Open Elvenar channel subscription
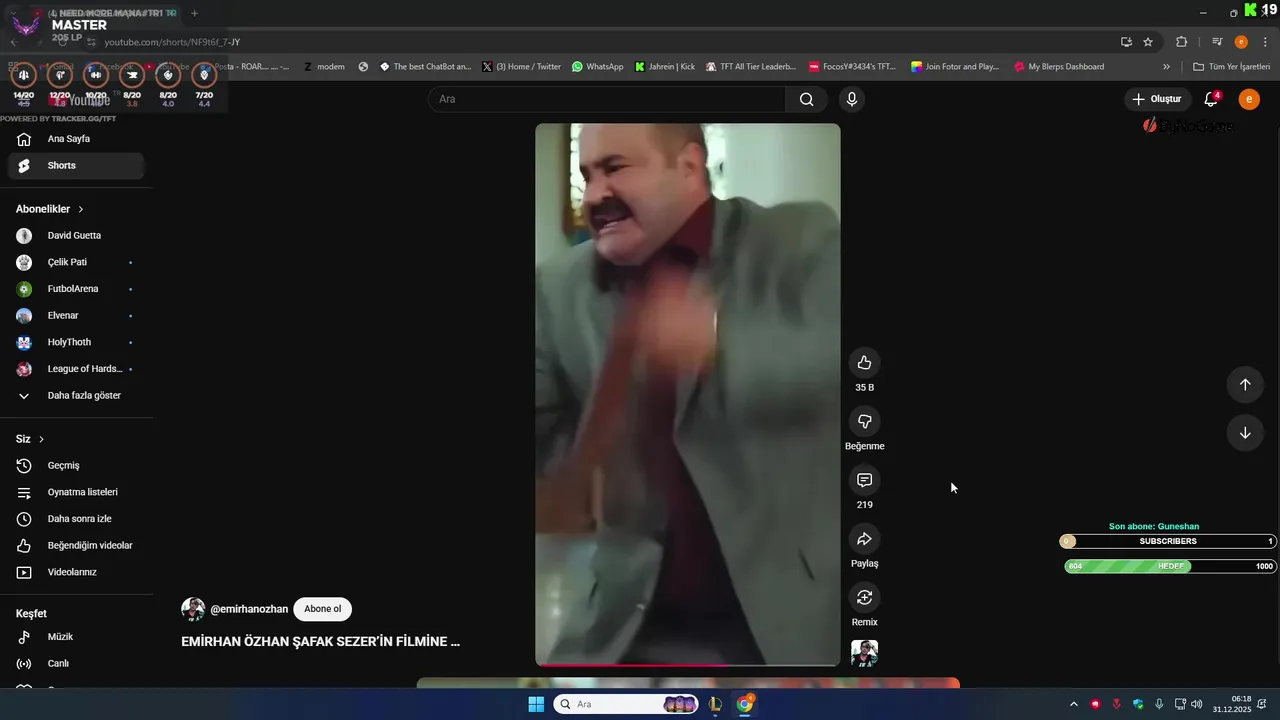Image resolution: width=1280 pixels, height=720 pixels. (75, 315)
